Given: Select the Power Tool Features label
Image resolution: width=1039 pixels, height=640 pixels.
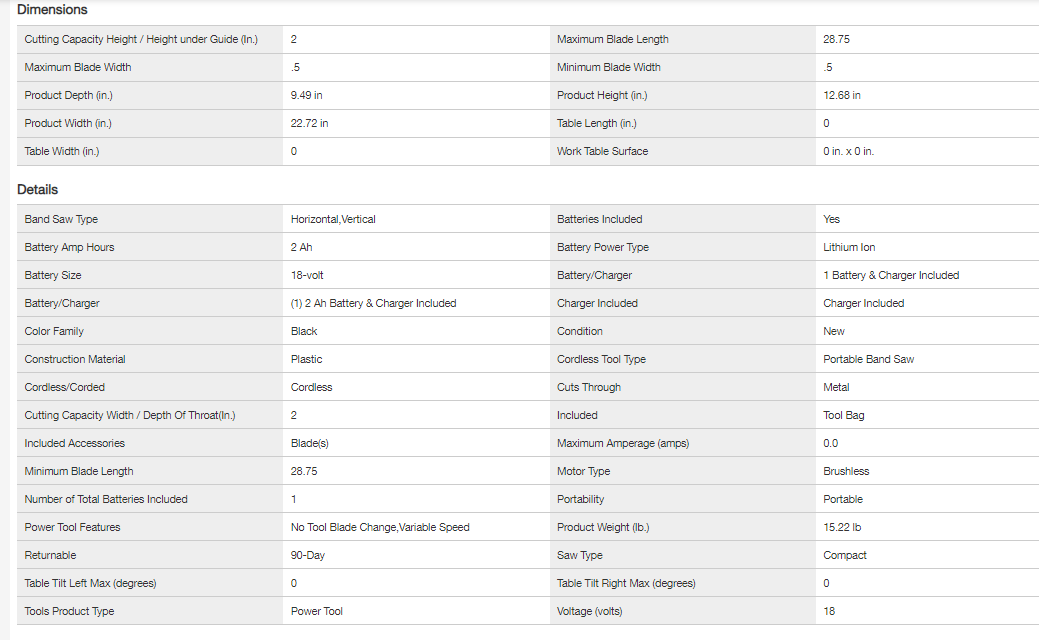Looking at the screenshot, I should point(72,527).
